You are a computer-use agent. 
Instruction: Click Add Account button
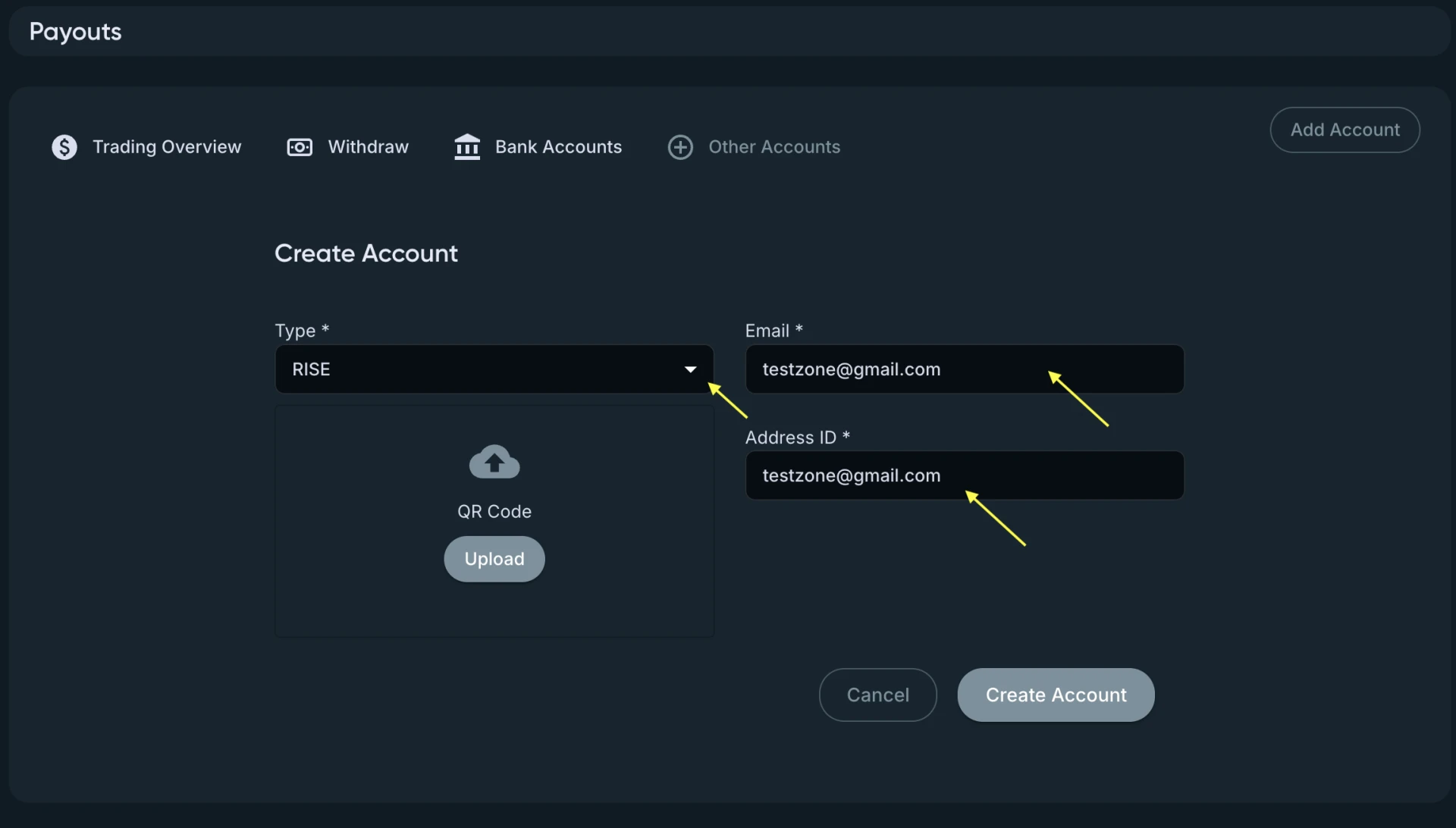tap(1345, 130)
